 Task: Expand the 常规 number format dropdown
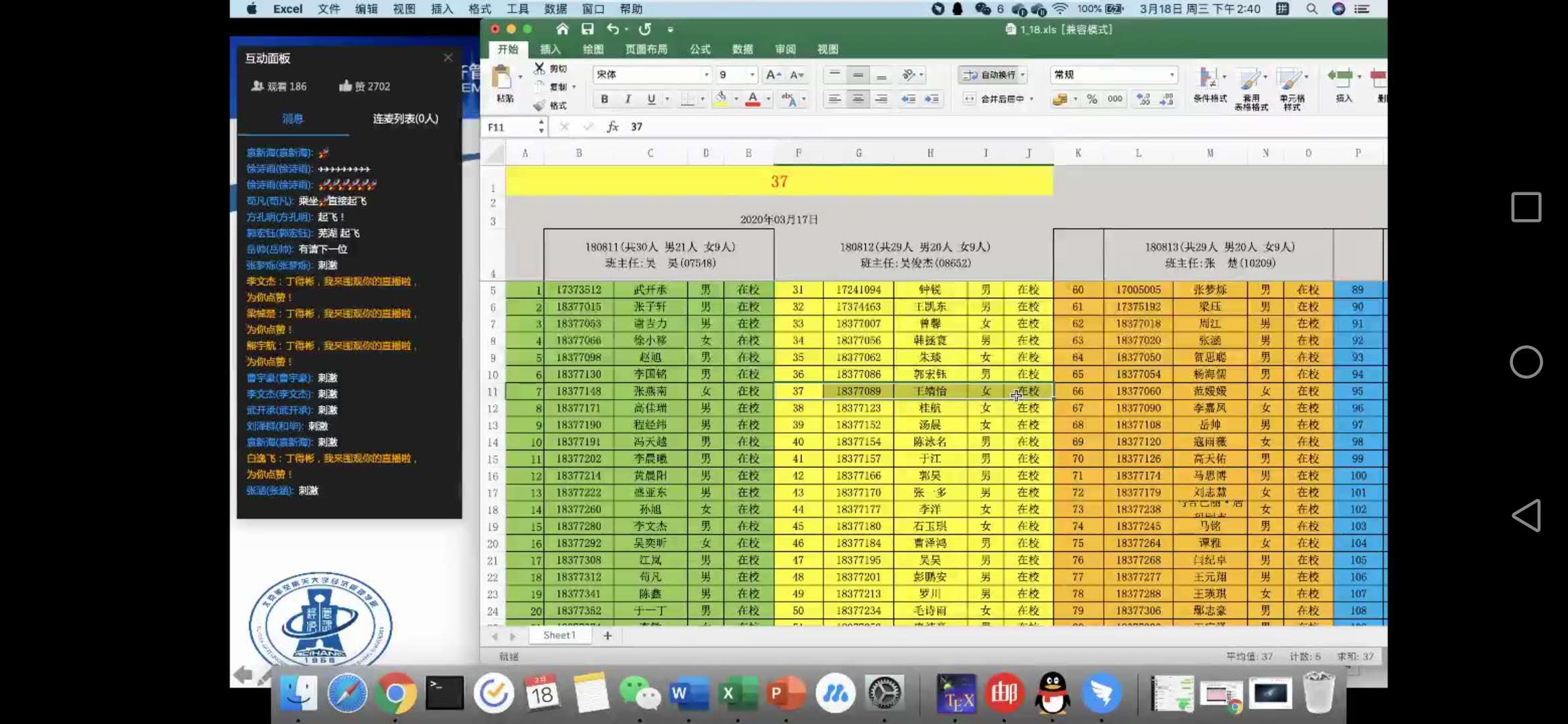(x=1171, y=74)
